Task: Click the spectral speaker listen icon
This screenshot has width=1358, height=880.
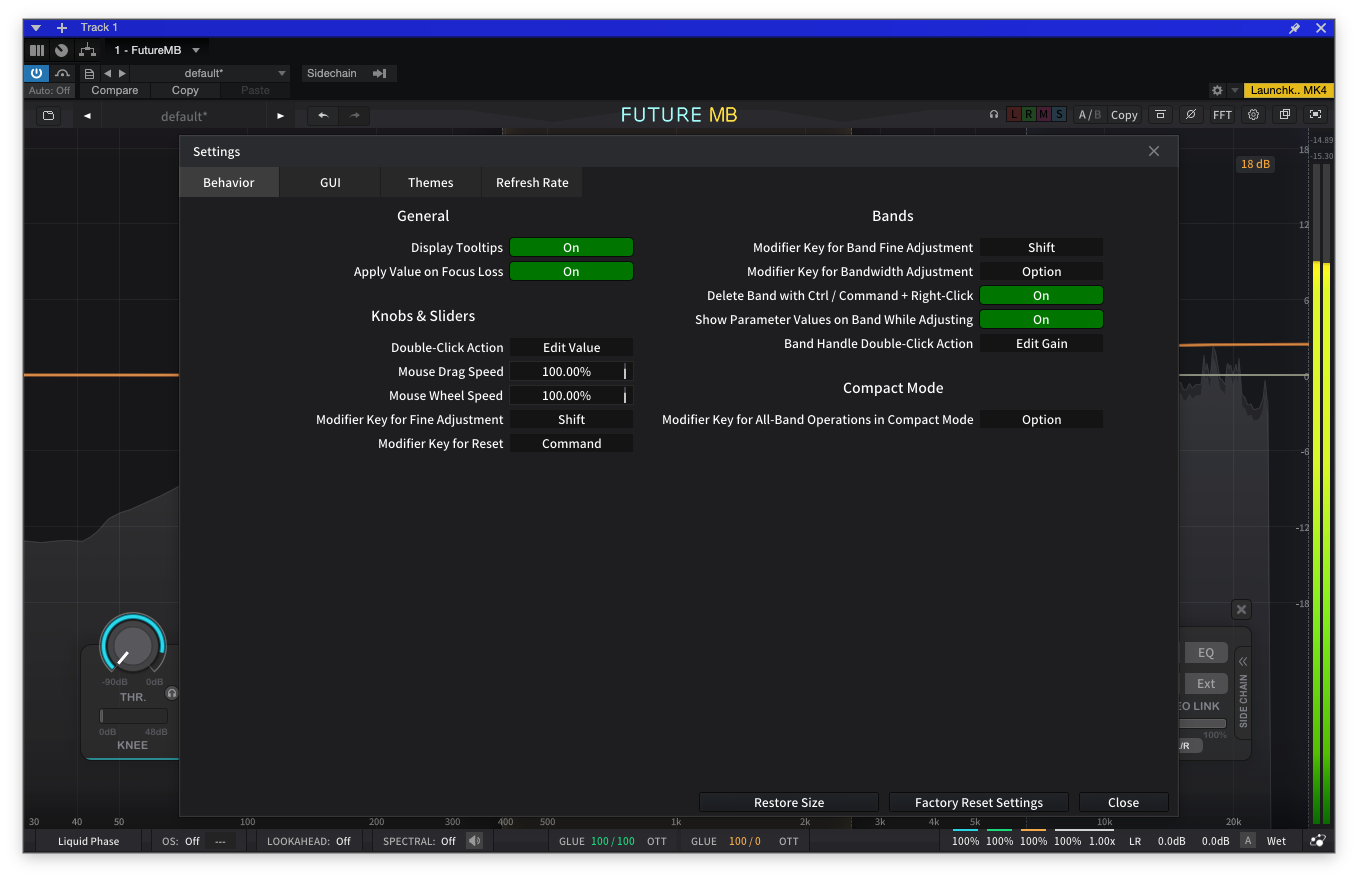Action: click(x=474, y=841)
